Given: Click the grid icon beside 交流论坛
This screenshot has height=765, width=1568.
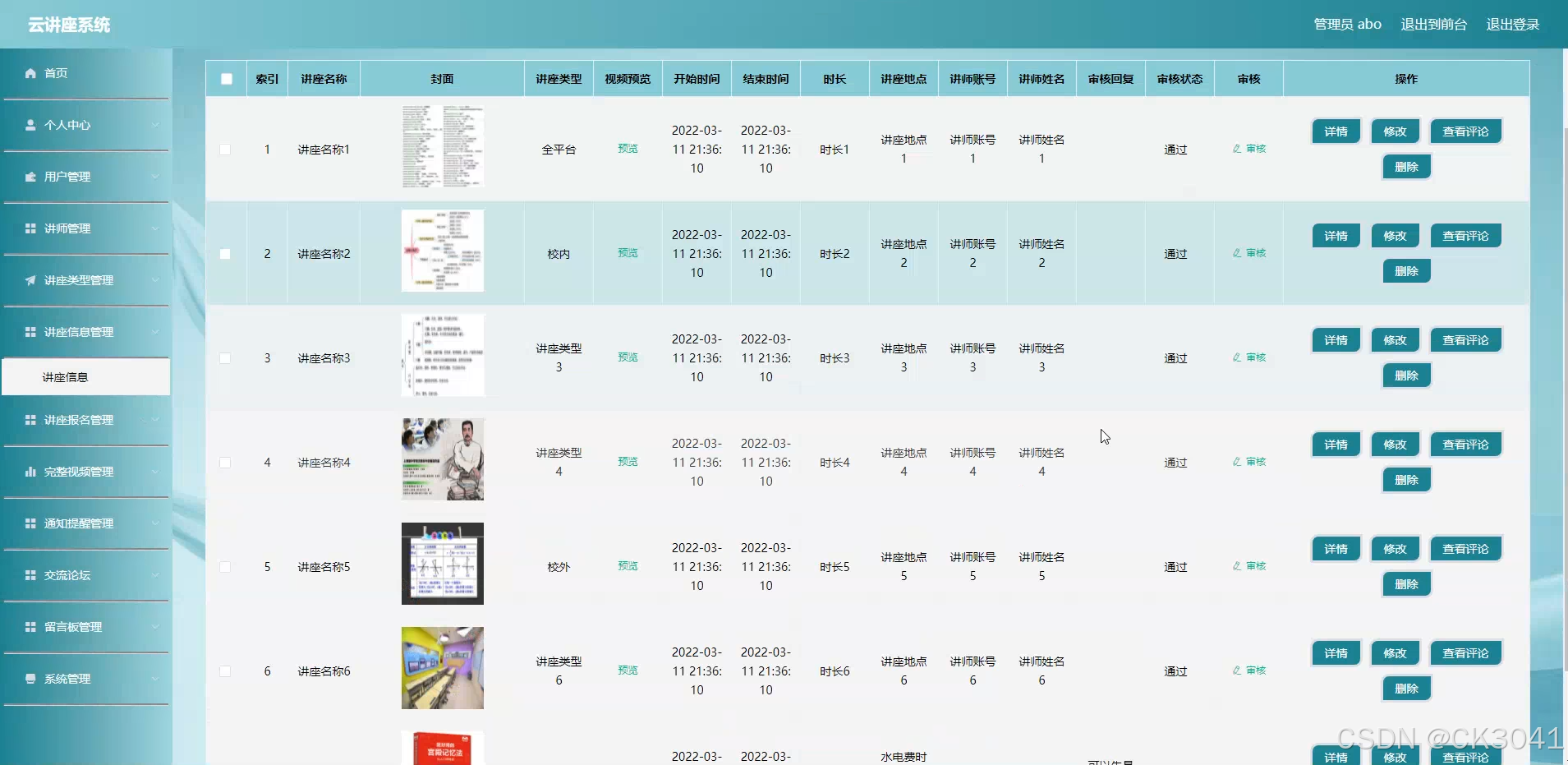Looking at the screenshot, I should 30,575.
